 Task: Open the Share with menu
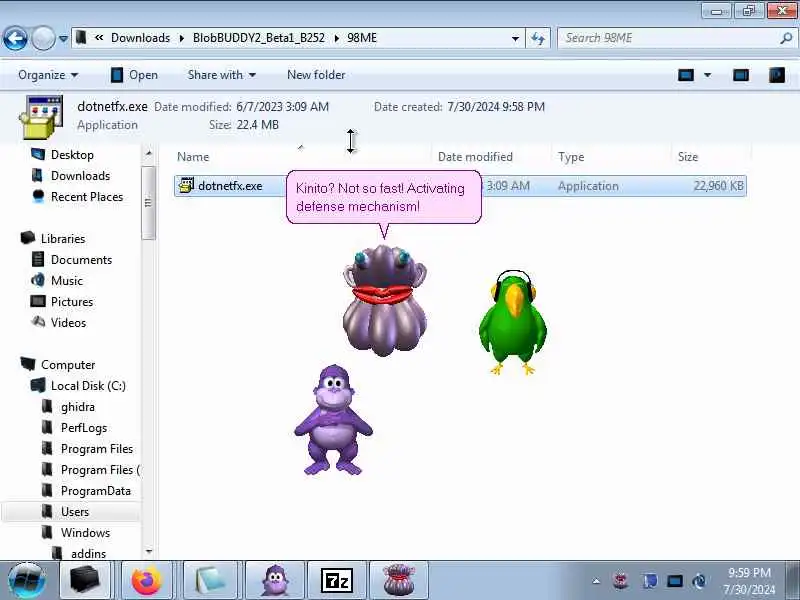[221, 75]
